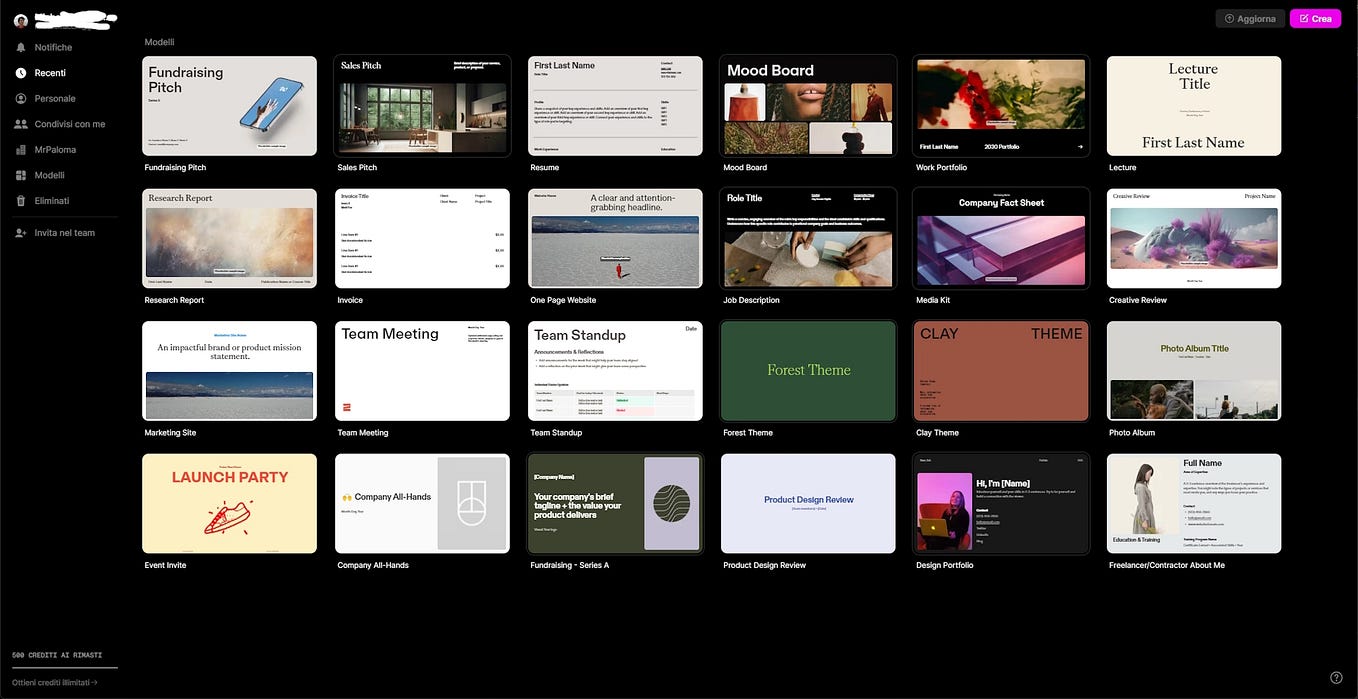Click the Eliminati trash icon
The width and height of the screenshot is (1358, 699).
pos(21,200)
